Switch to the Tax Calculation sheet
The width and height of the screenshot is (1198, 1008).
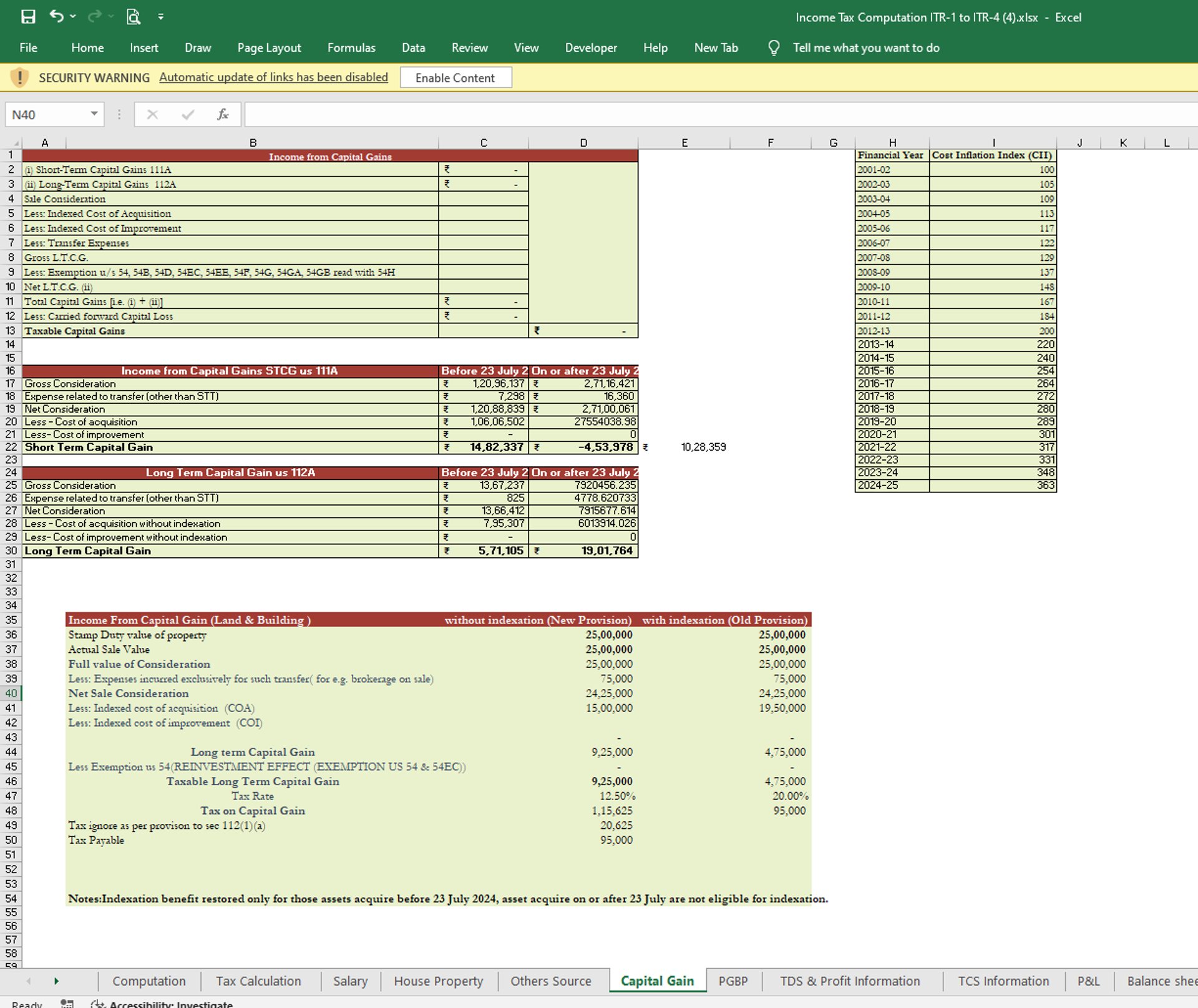pos(258,981)
